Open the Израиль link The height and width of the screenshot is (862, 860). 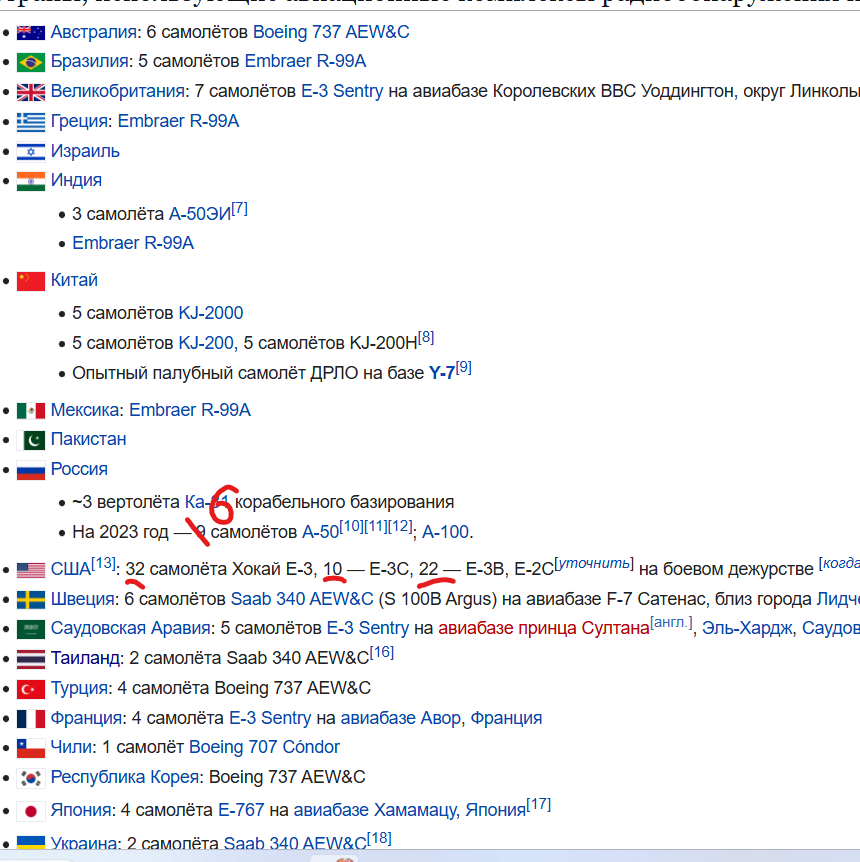tap(85, 151)
